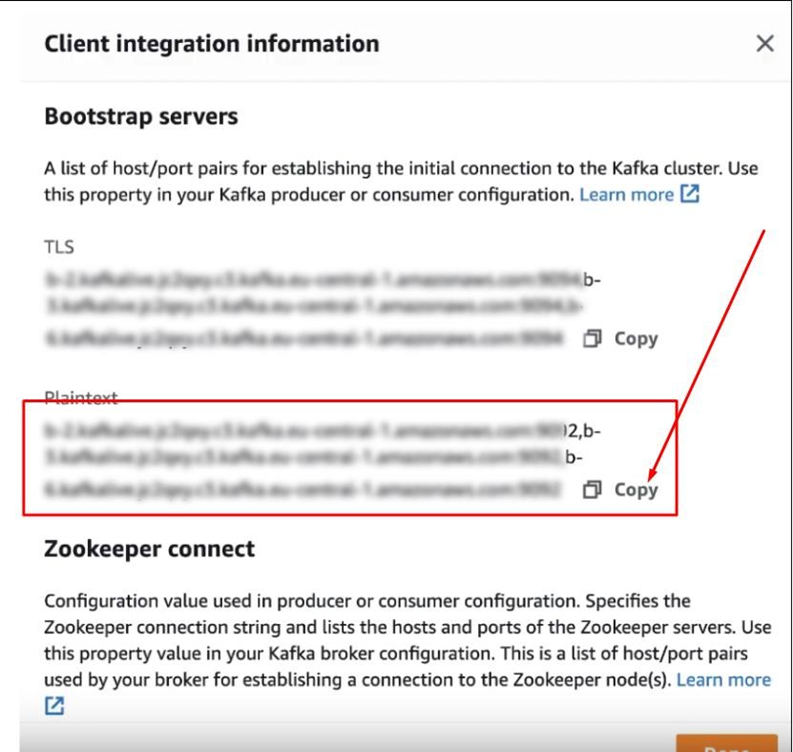Click the blurred TLS bootstrap server string
This screenshot has height=752, width=793.
[x=310, y=309]
